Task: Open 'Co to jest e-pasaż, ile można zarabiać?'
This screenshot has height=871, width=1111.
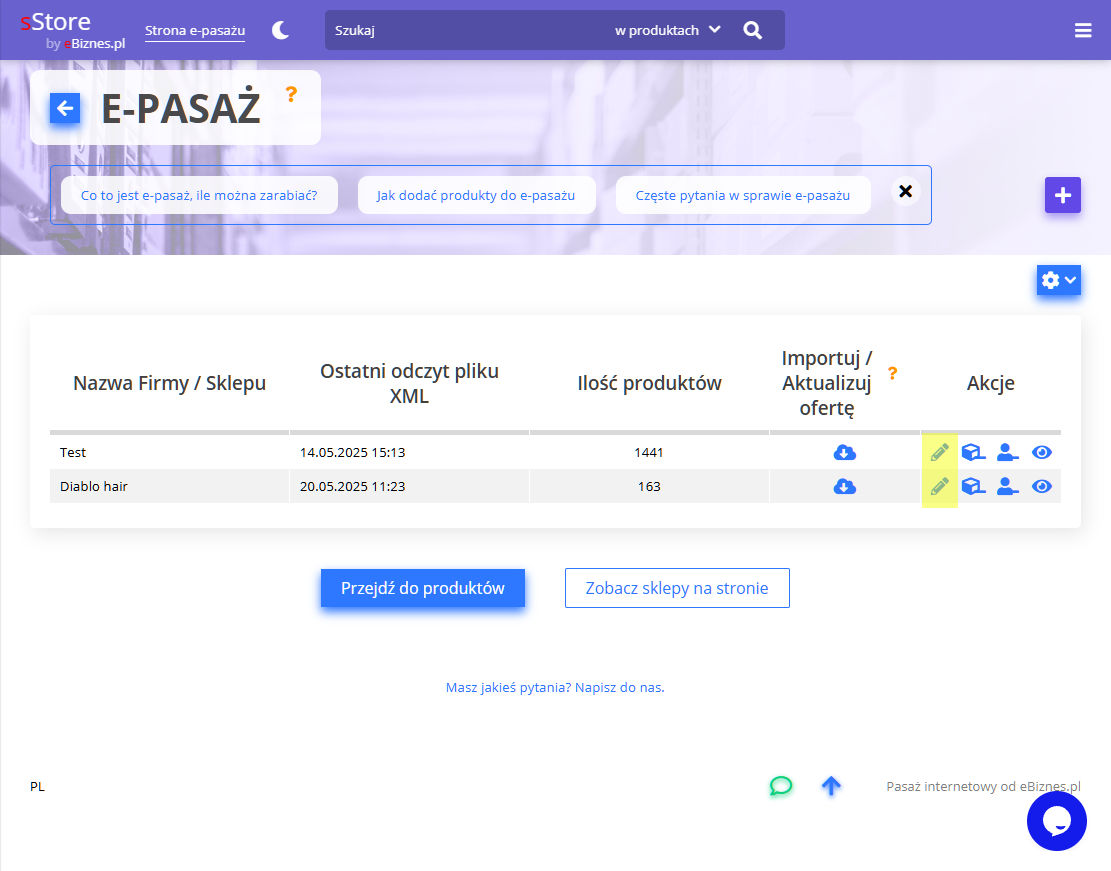Action: pos(199,196)
